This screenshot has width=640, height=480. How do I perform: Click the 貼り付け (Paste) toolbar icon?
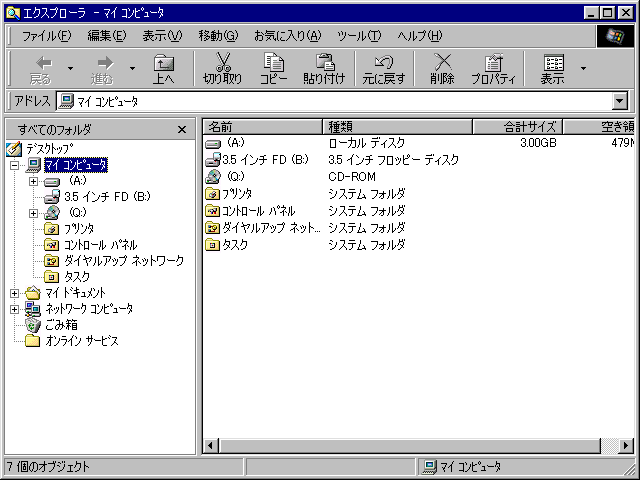click(325, 62)
